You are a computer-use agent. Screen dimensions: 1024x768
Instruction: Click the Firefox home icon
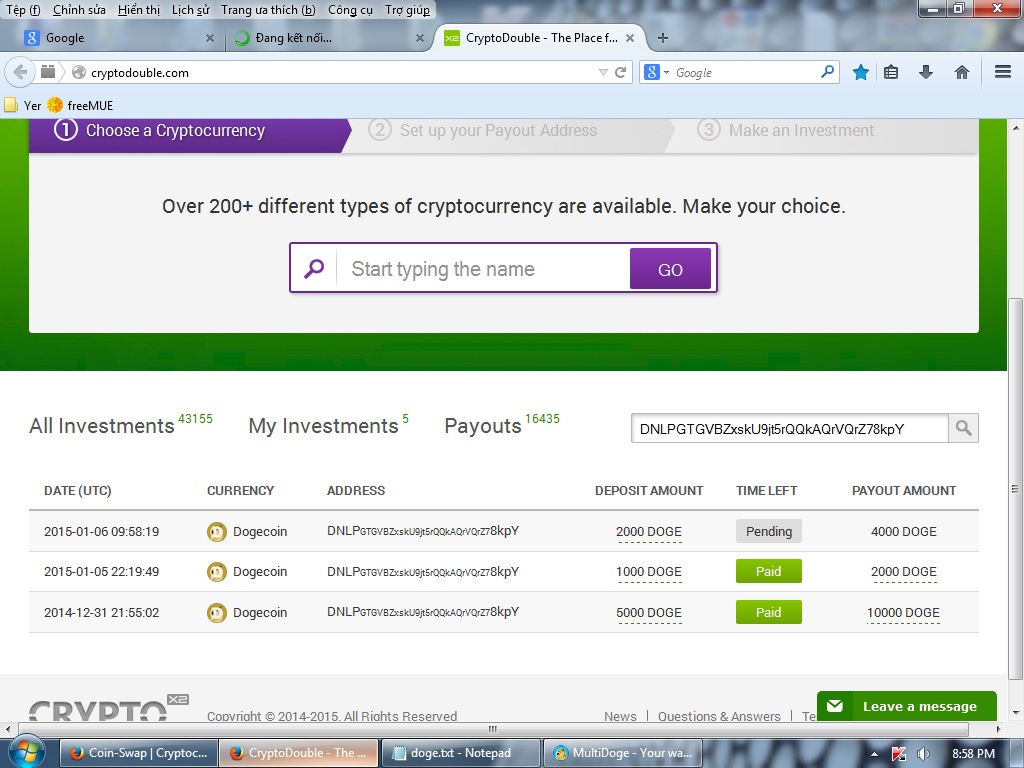pyautogui.click(x=961, y=72)
